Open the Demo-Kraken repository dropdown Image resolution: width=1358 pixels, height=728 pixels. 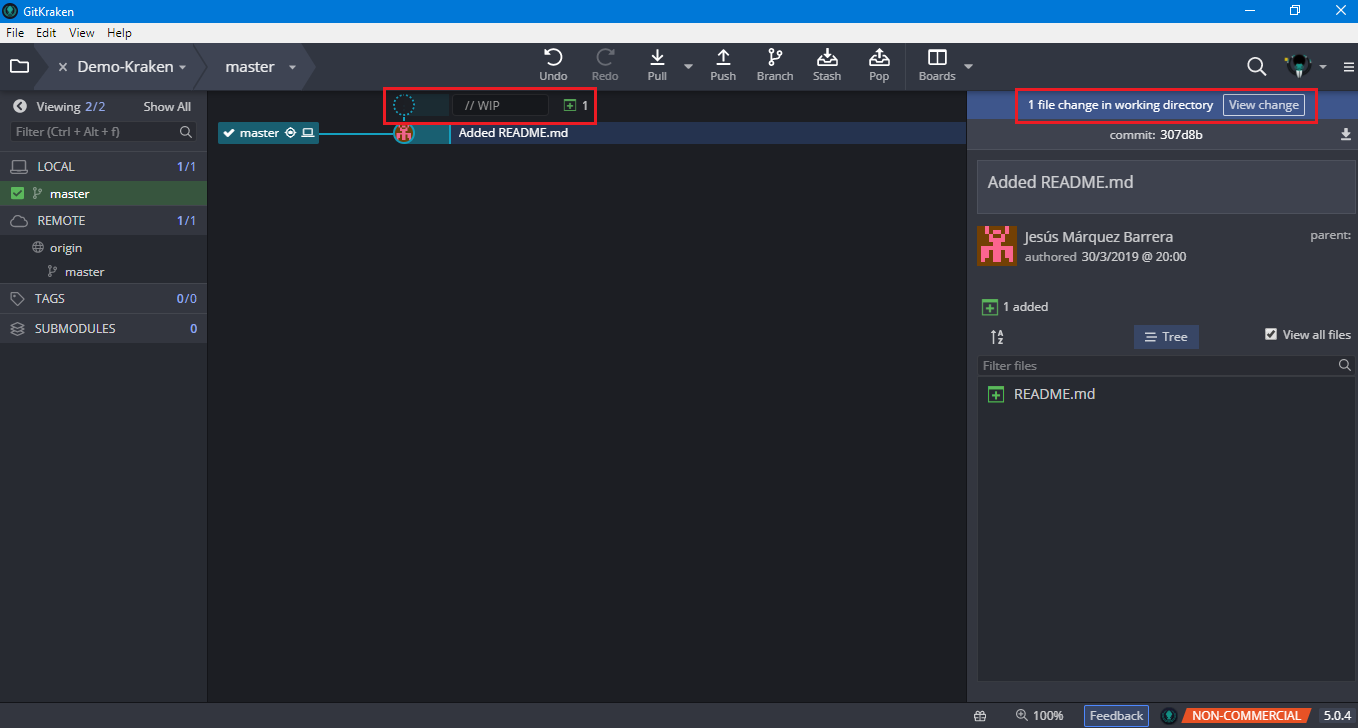click(183, 68)
